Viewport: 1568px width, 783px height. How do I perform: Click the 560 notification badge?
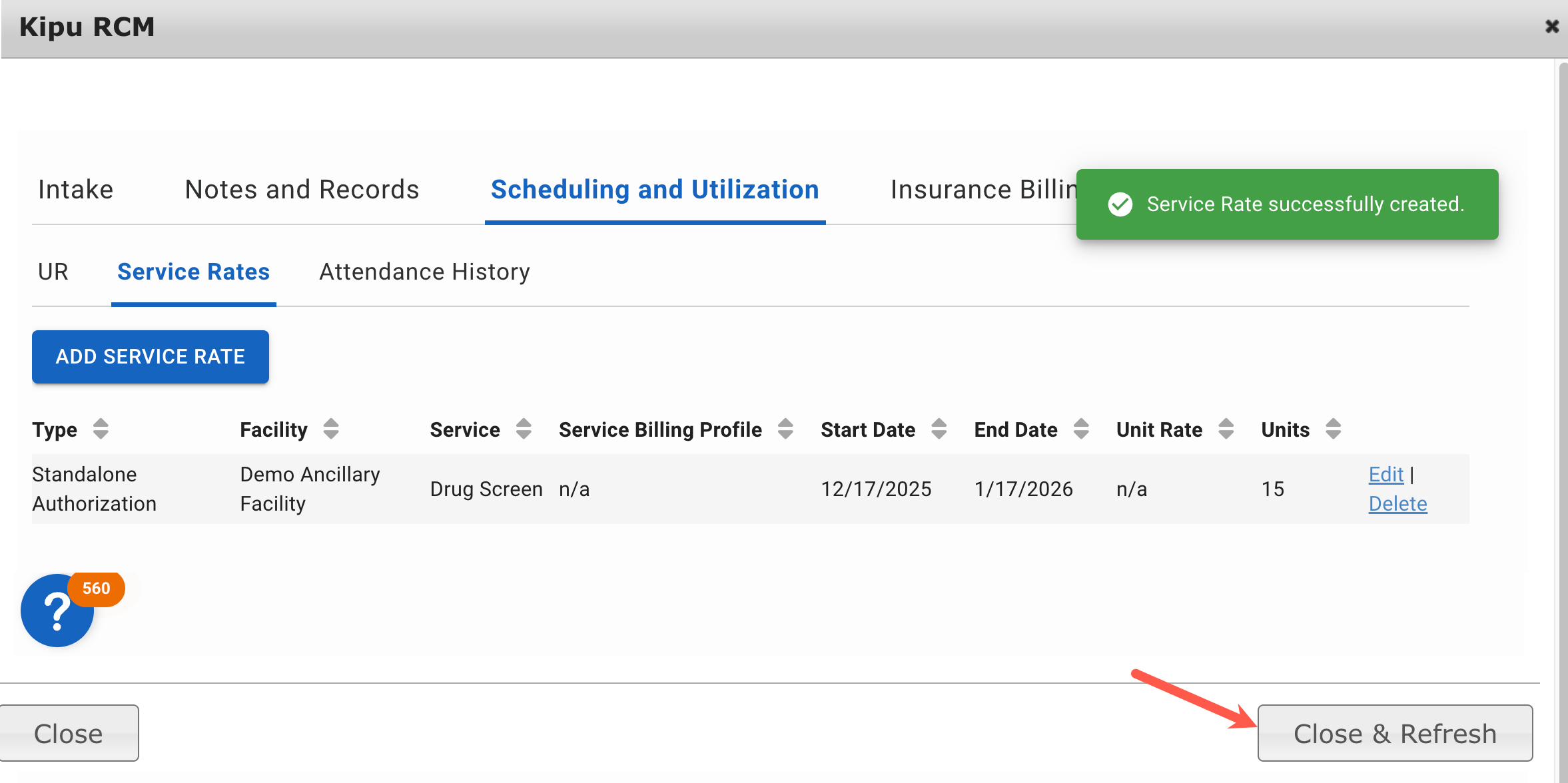tap(96, 589)
